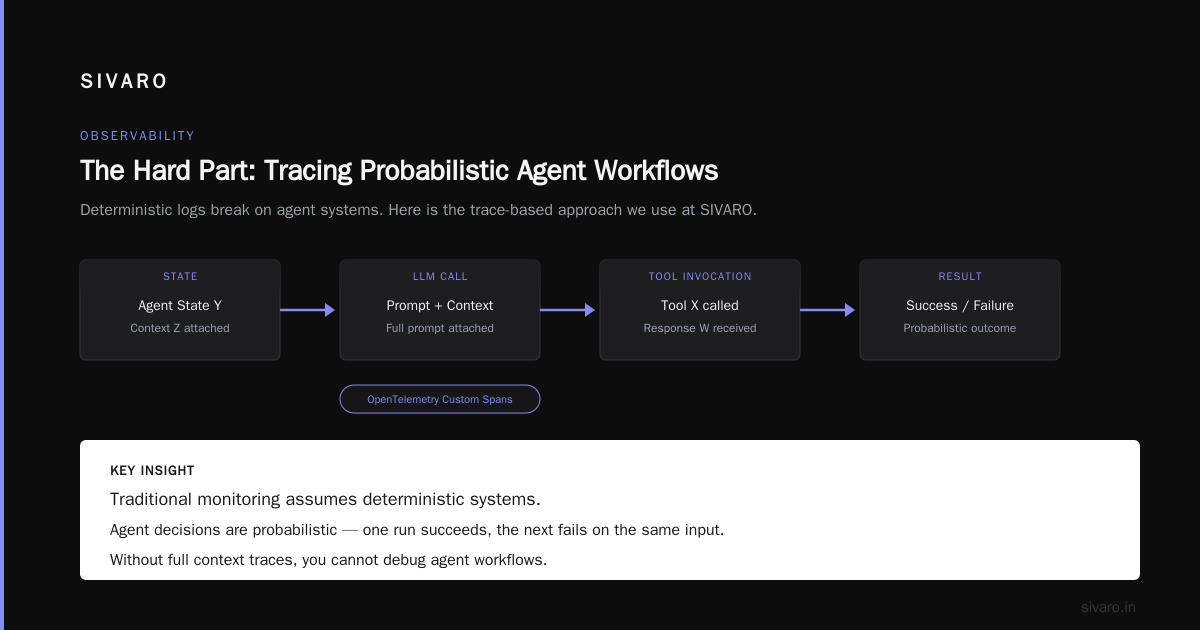Click the deterministic logs subtitle sentence
Viewport: 1200px width, 630px height.
418,210
